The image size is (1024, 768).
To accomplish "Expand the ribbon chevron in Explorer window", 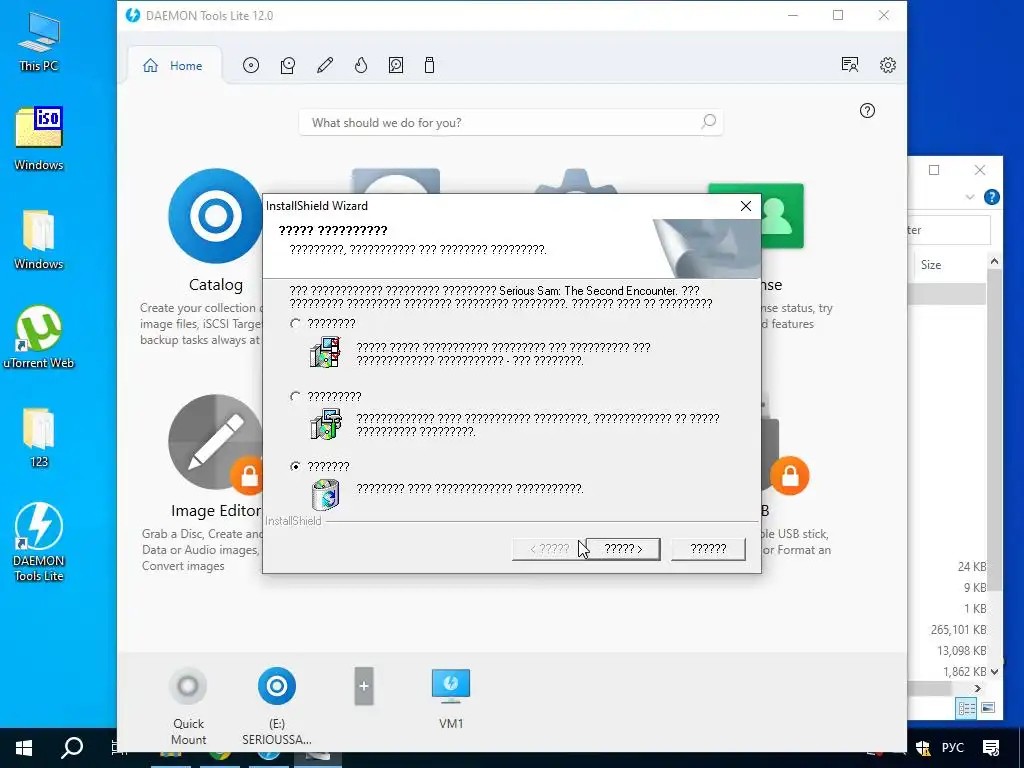I will coord(970,197).
